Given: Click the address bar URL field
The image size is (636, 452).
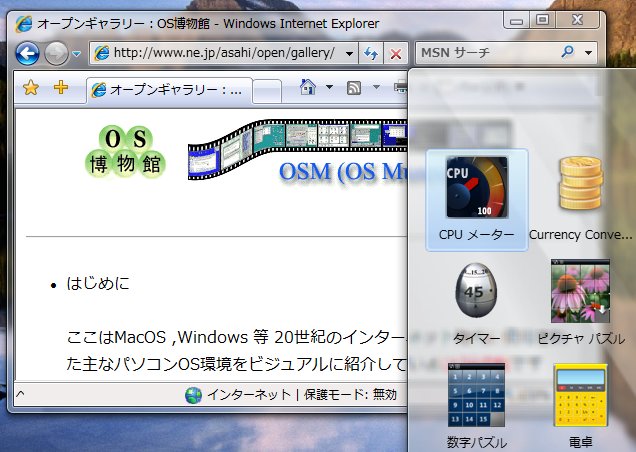Looking at the screenshot, I should [x=222, y=53].
